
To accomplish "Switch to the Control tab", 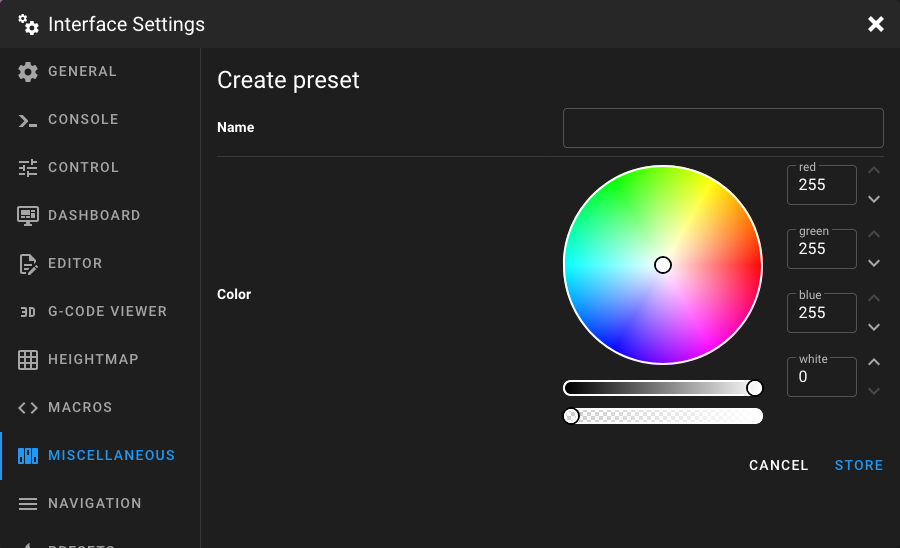I will pos(100,168).
